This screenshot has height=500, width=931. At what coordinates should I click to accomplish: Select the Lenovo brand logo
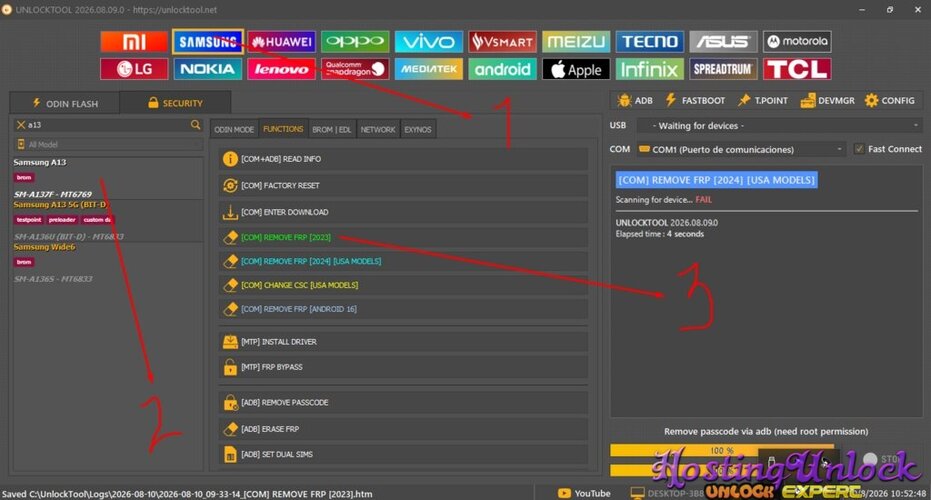coord(281,69)
